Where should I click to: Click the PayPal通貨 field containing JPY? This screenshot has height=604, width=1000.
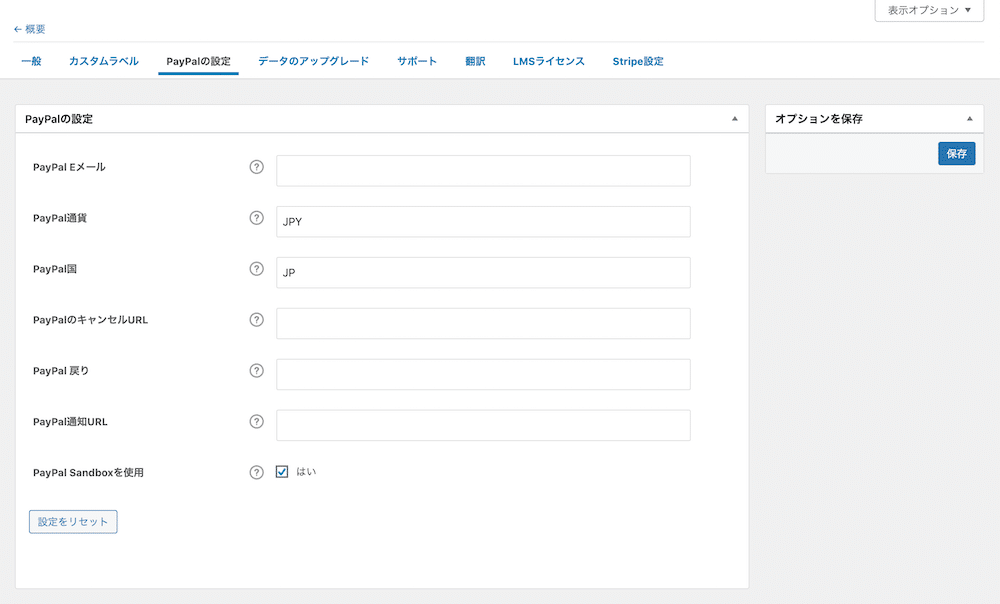pyautogui.click(x=483, y=221)
